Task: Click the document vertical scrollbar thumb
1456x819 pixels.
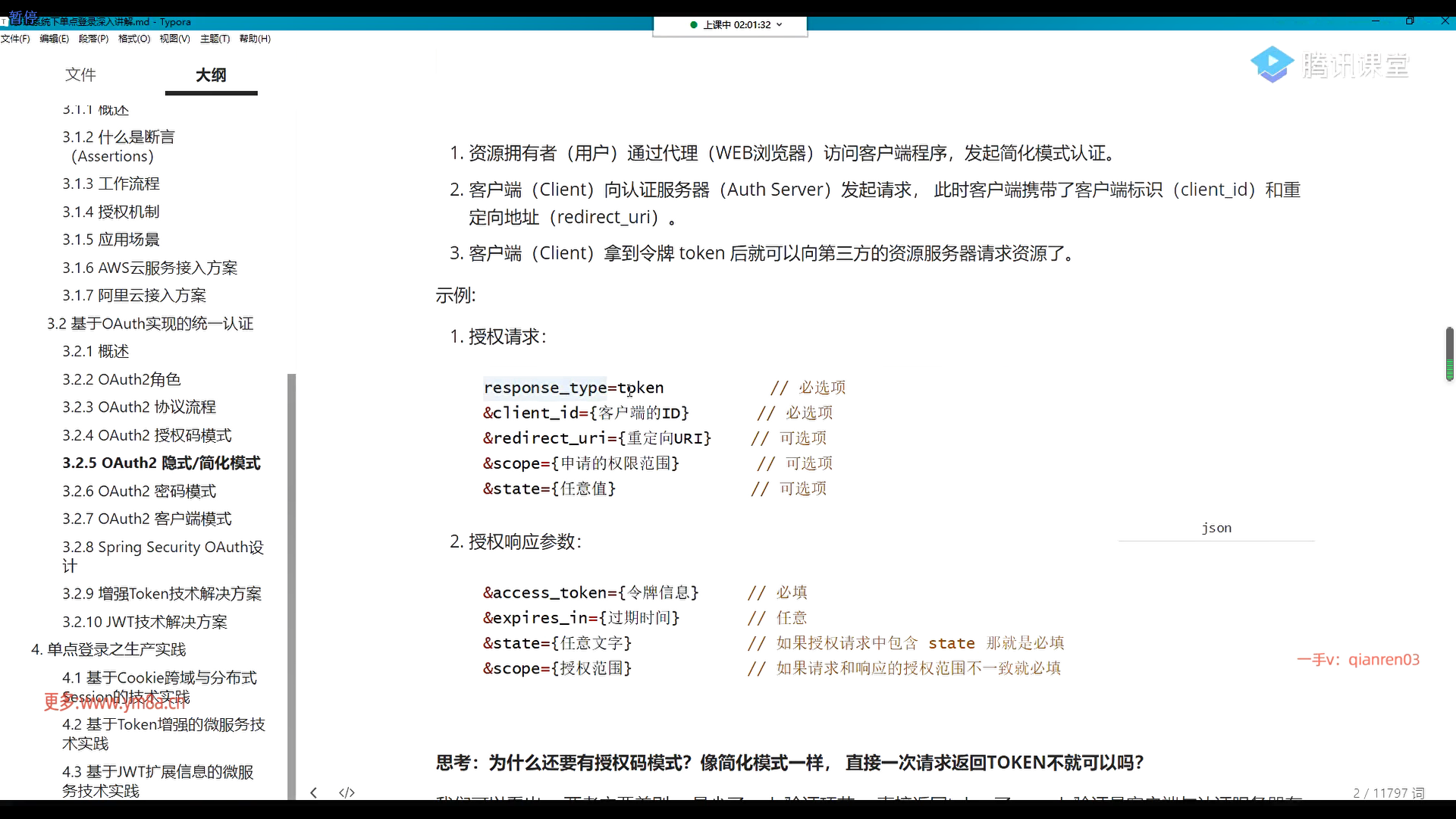Action: coord(1449,353)
